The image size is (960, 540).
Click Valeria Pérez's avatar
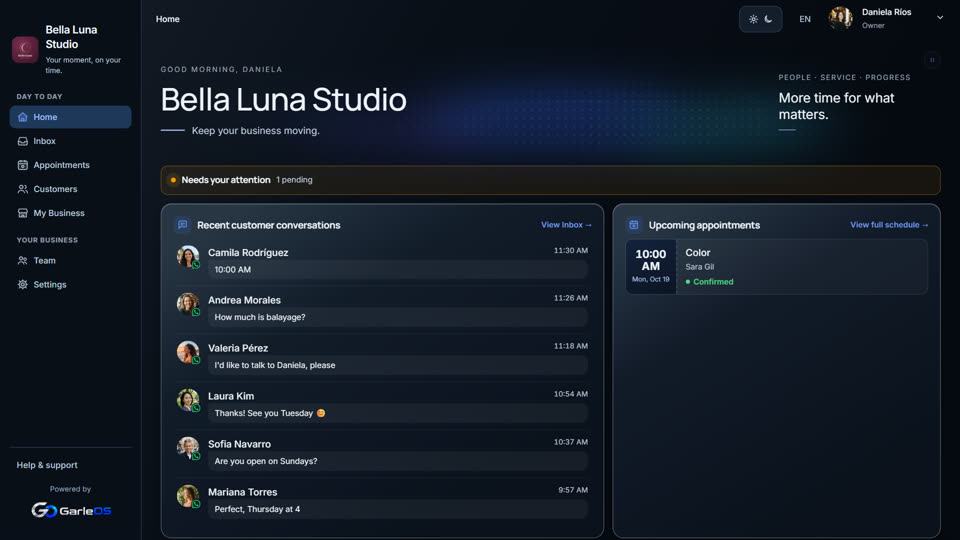click(x=188, y=352)
